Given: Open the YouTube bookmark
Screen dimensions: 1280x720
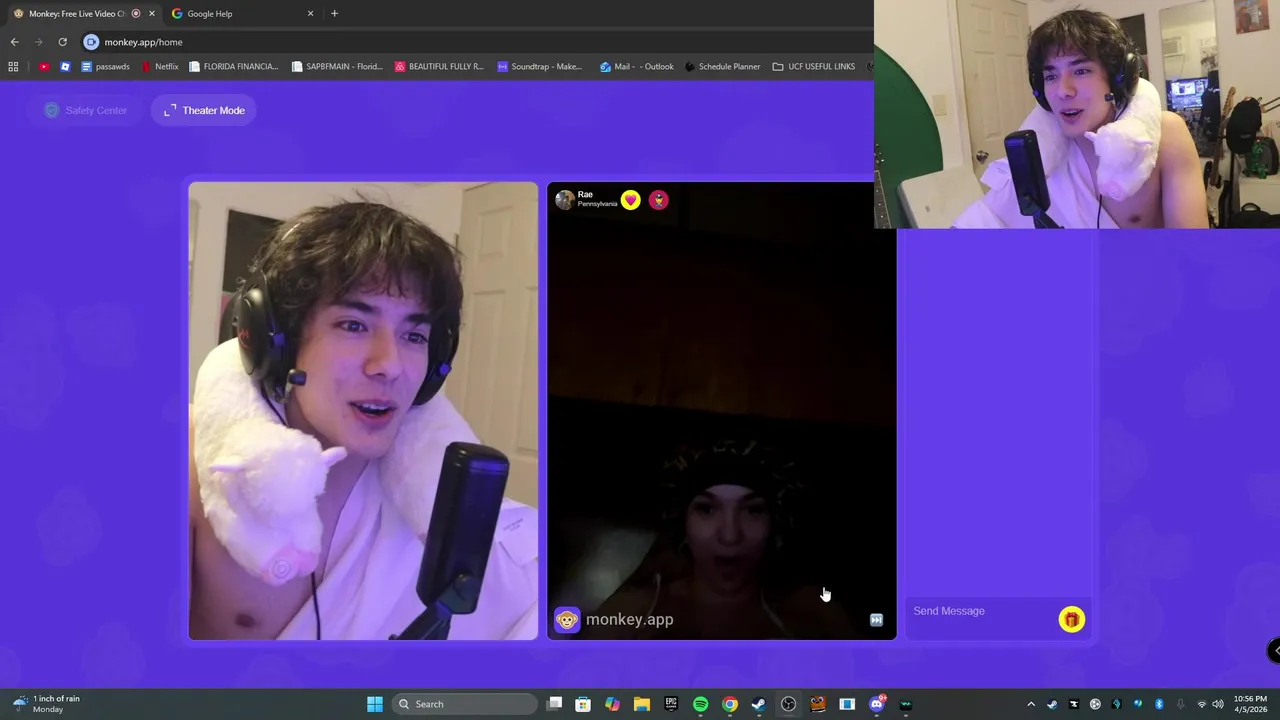Looking at the screenshot, I should [44, 67].
